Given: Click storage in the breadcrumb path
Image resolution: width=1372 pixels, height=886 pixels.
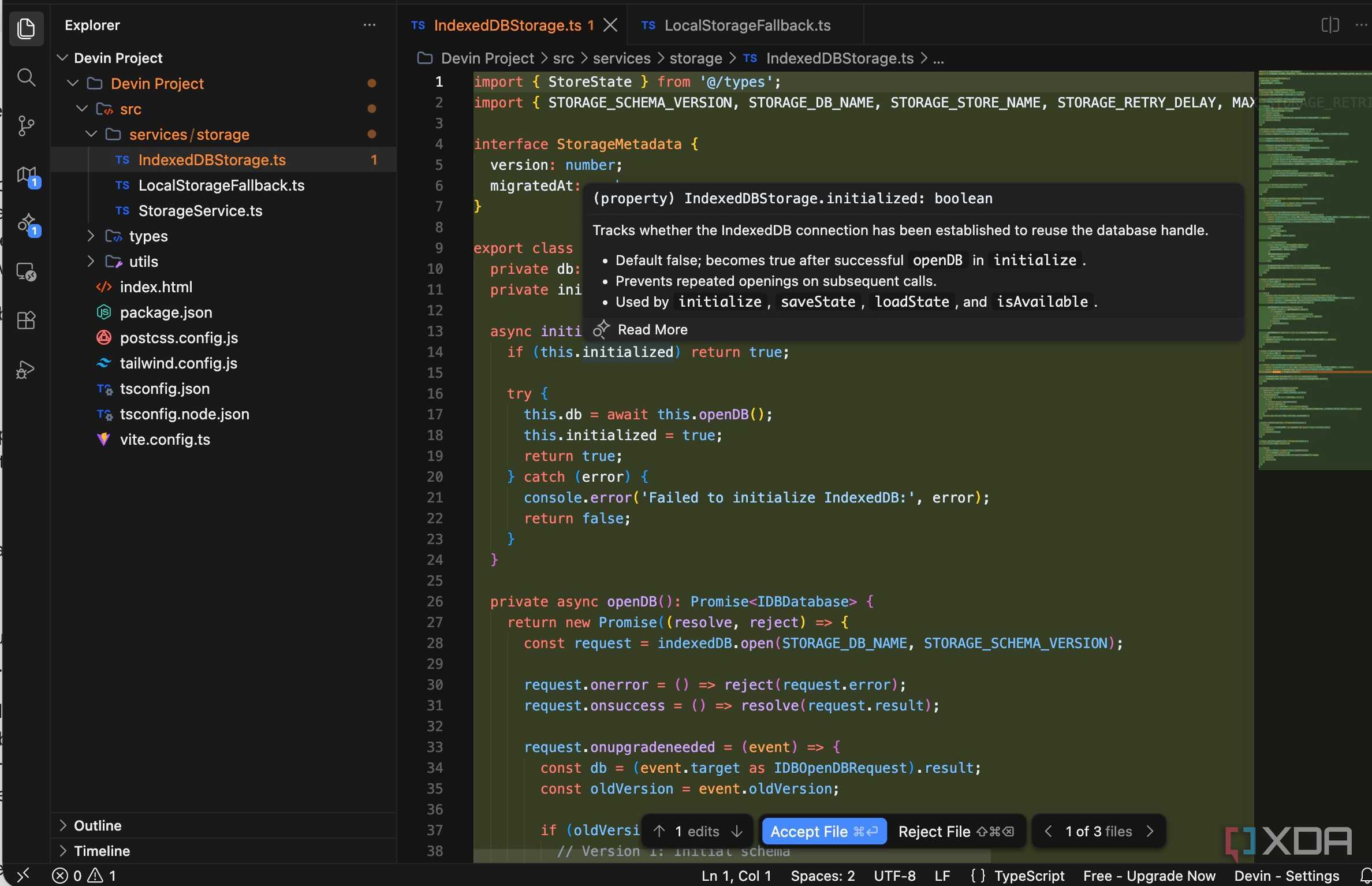Looking at the screenshot, I should tap(696, 58).
